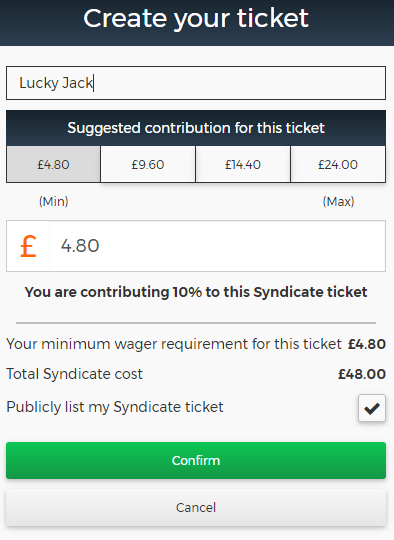Click the Total Syndicate cost label
The height and width of the screenshot is (540, 394).
pos(74,374)
